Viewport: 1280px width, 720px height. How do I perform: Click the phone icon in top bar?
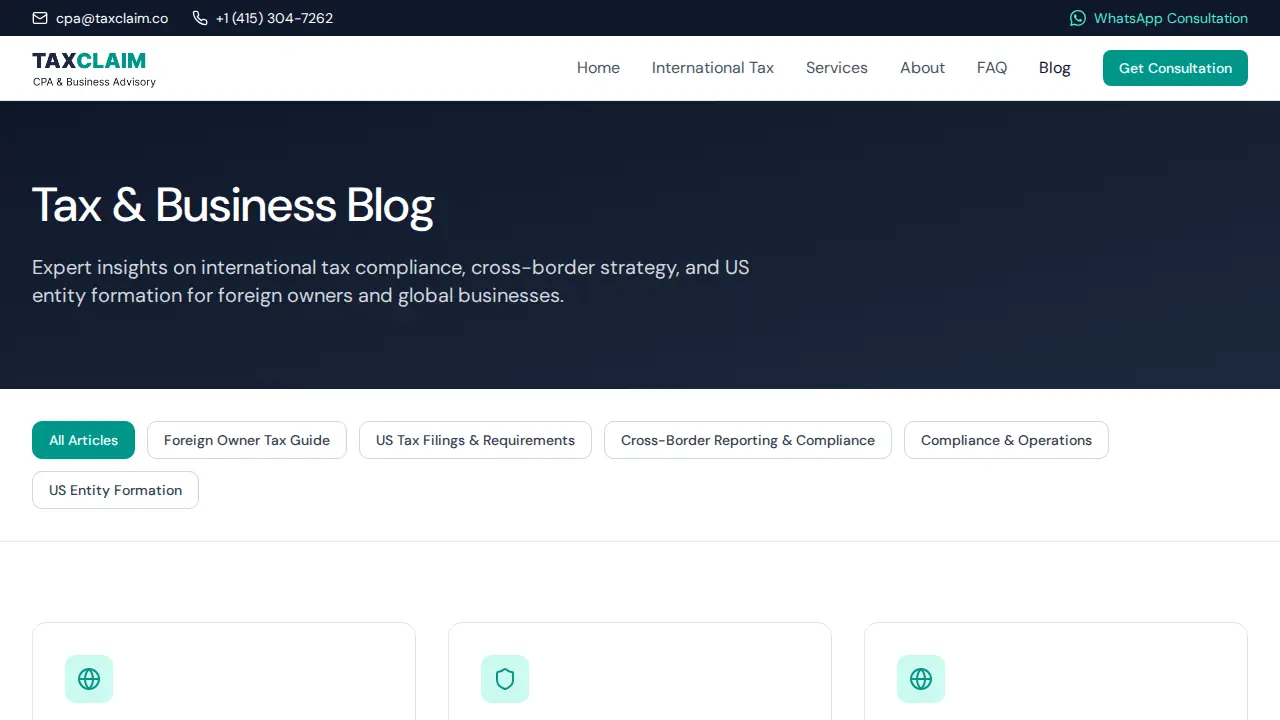click(200, 18)
